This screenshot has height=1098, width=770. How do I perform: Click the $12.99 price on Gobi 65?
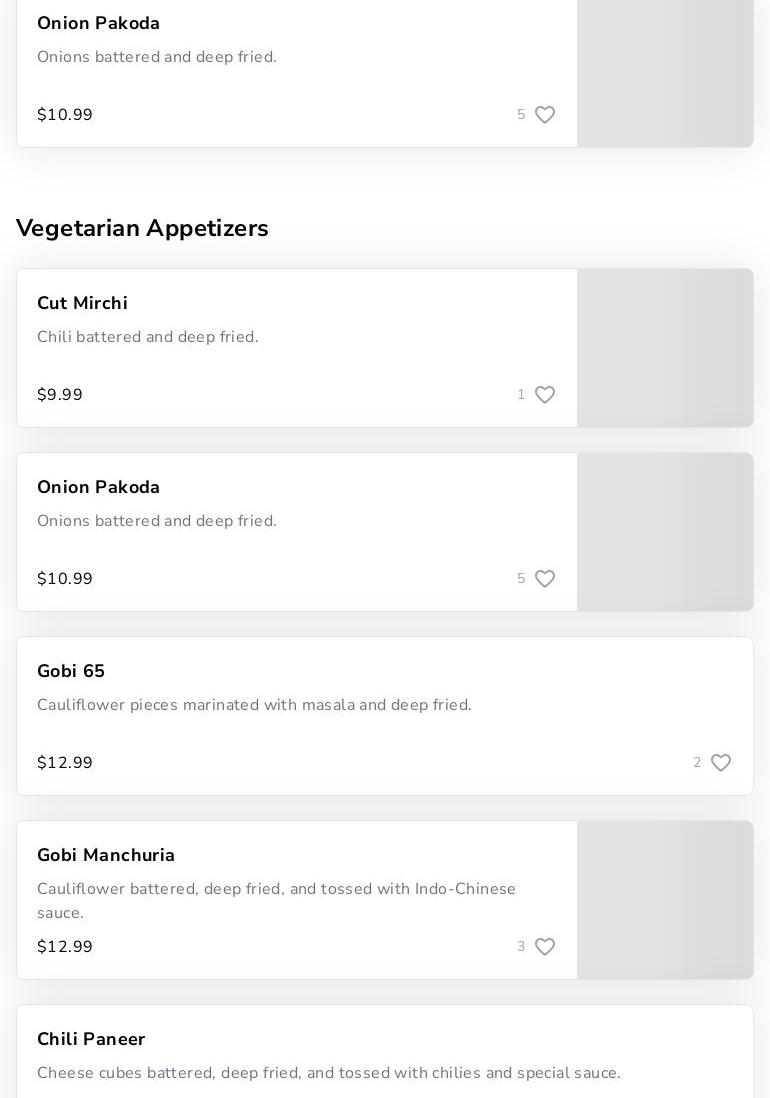click(x=65, y=763)
